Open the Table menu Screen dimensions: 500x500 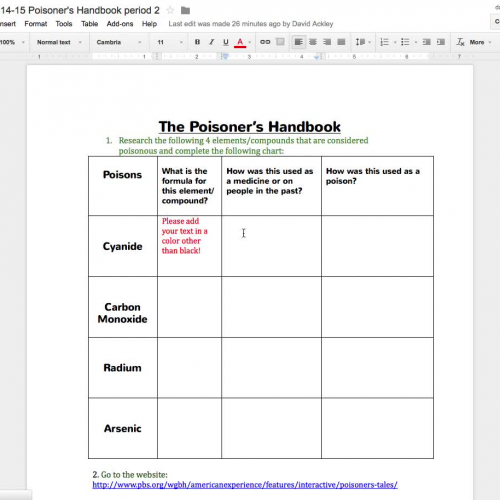coord(89,24)
